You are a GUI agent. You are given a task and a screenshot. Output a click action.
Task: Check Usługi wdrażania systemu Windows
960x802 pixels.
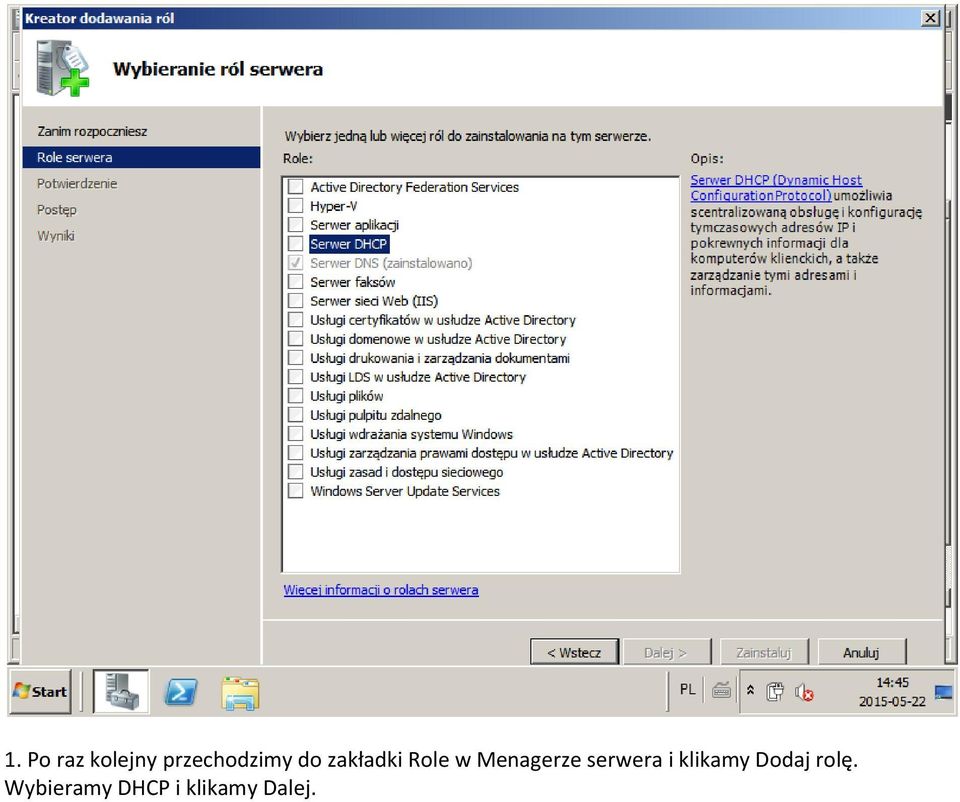click(296, 433)
